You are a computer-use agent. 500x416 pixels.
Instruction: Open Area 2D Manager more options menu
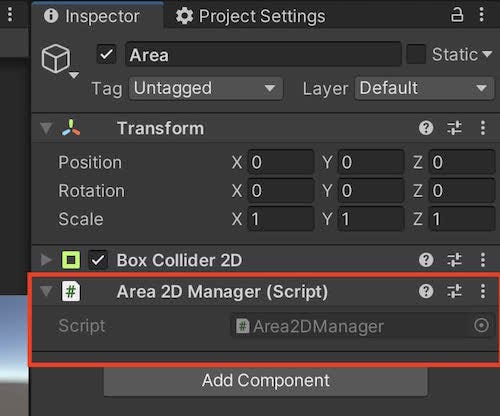[x=483, y=291]
